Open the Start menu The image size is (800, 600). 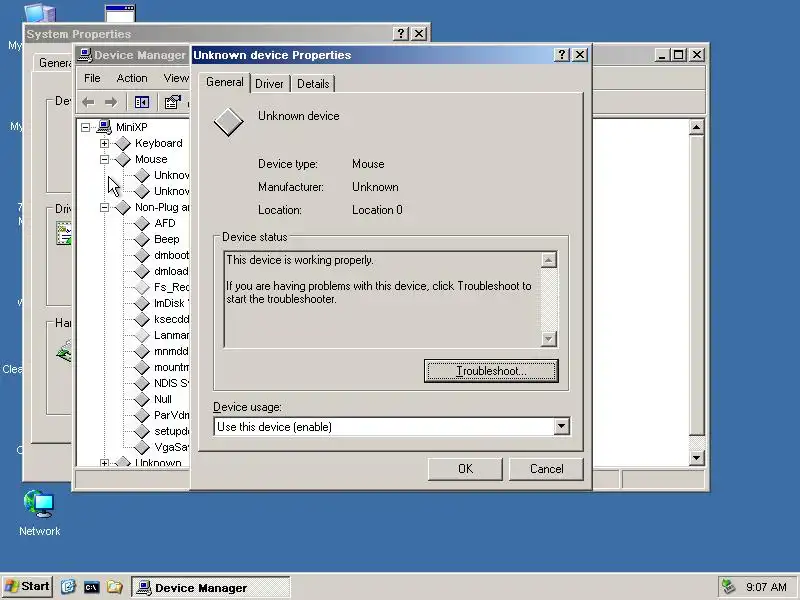click(x=27, y=587)
